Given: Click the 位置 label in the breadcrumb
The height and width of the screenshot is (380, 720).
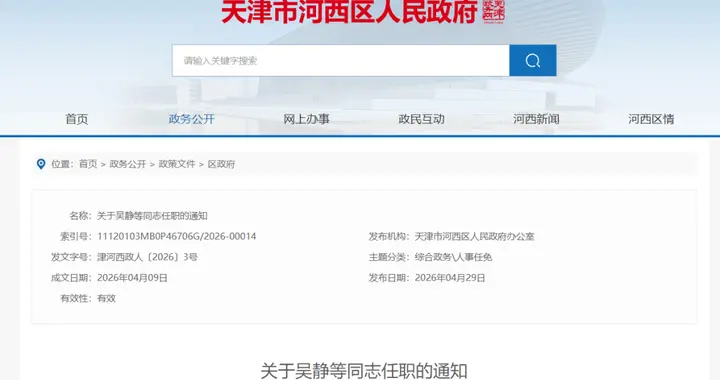Looking at the screenshot, I should (x=62, y=164).
